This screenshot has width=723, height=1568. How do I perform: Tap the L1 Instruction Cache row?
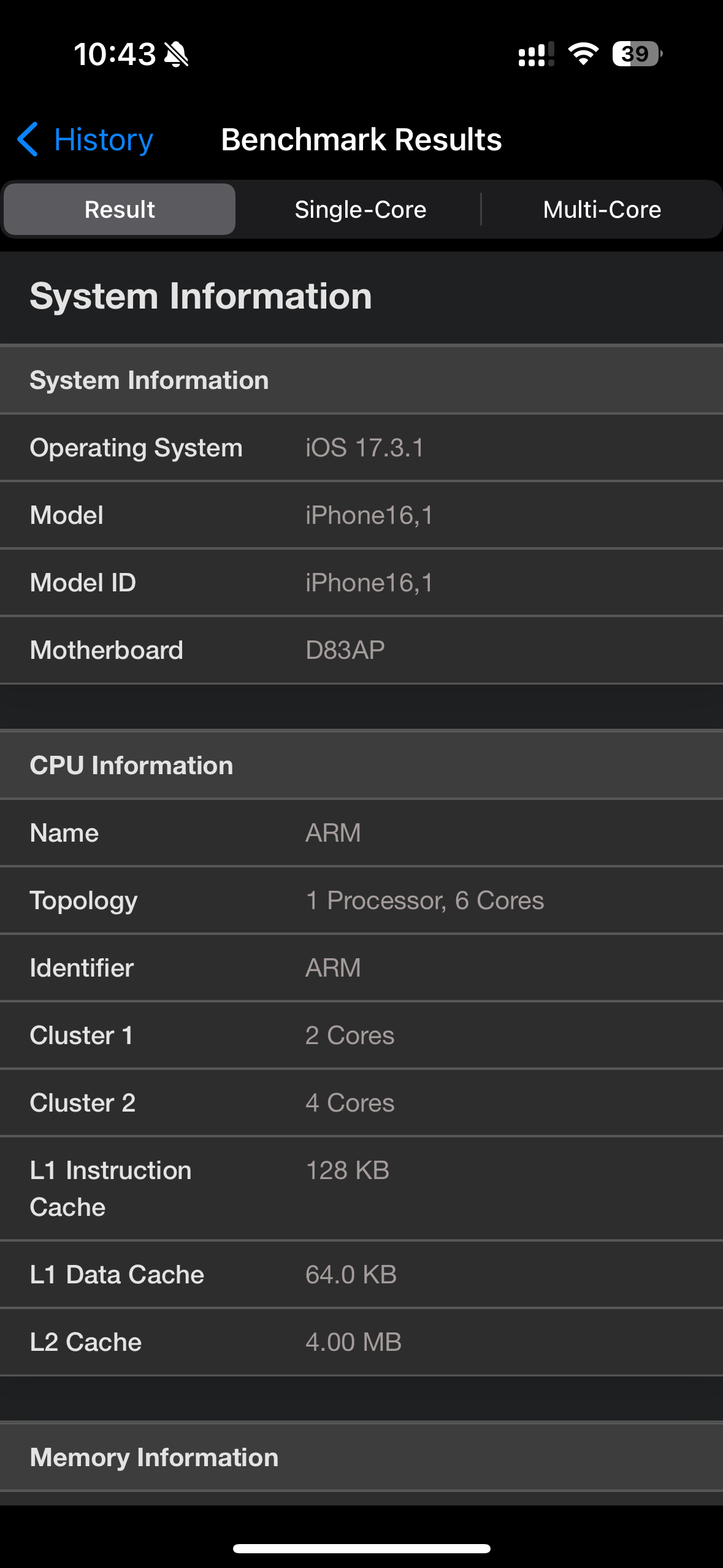point(361,1188)
